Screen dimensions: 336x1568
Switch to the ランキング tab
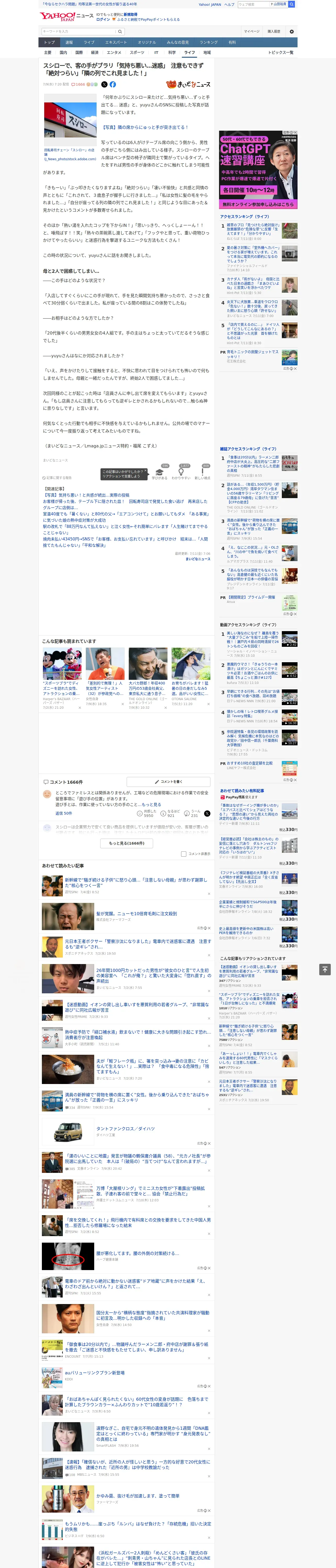coord(209,43)
